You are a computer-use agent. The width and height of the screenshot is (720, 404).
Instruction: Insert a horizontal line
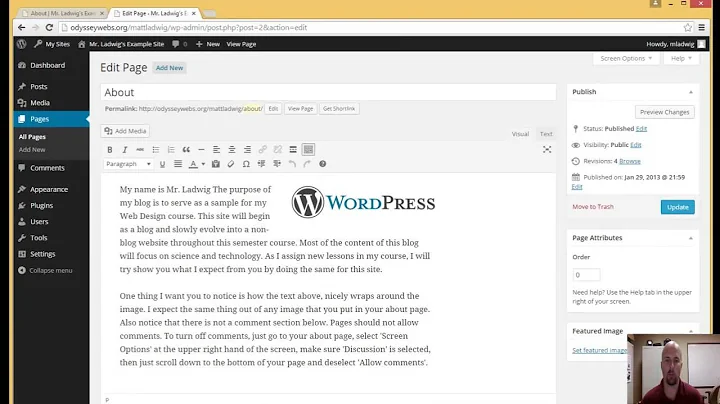[x=201, y=150]
